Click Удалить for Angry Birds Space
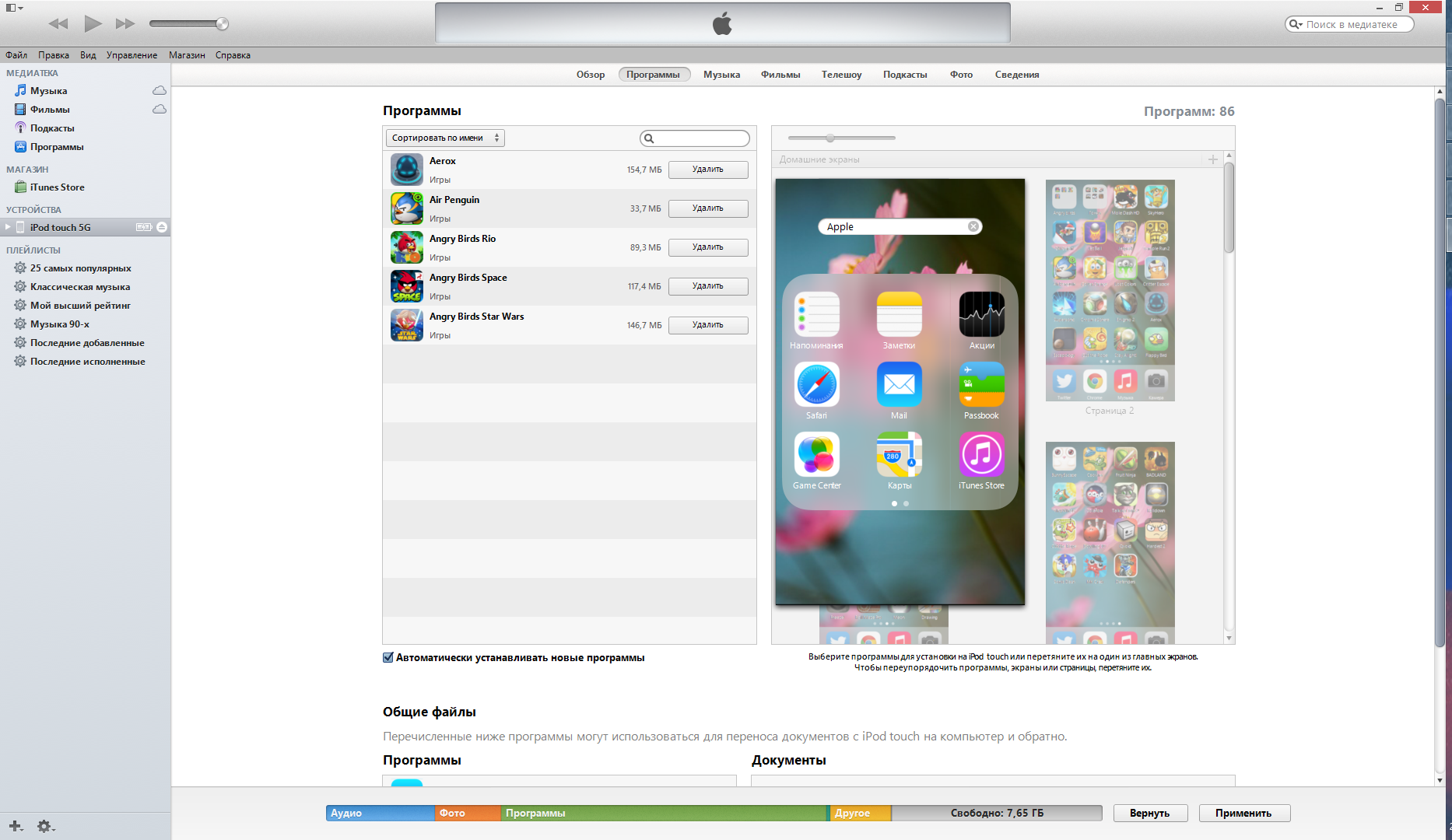1452x840 pixels. (708, 286)
